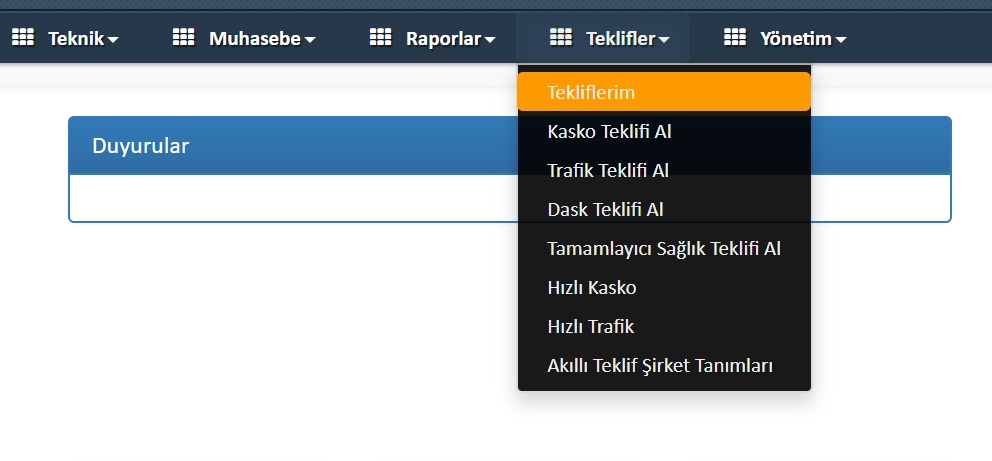The image size is (992, 461).
Task: Click the grid icon beside Teklifler
Action: [x=560, y=38]
